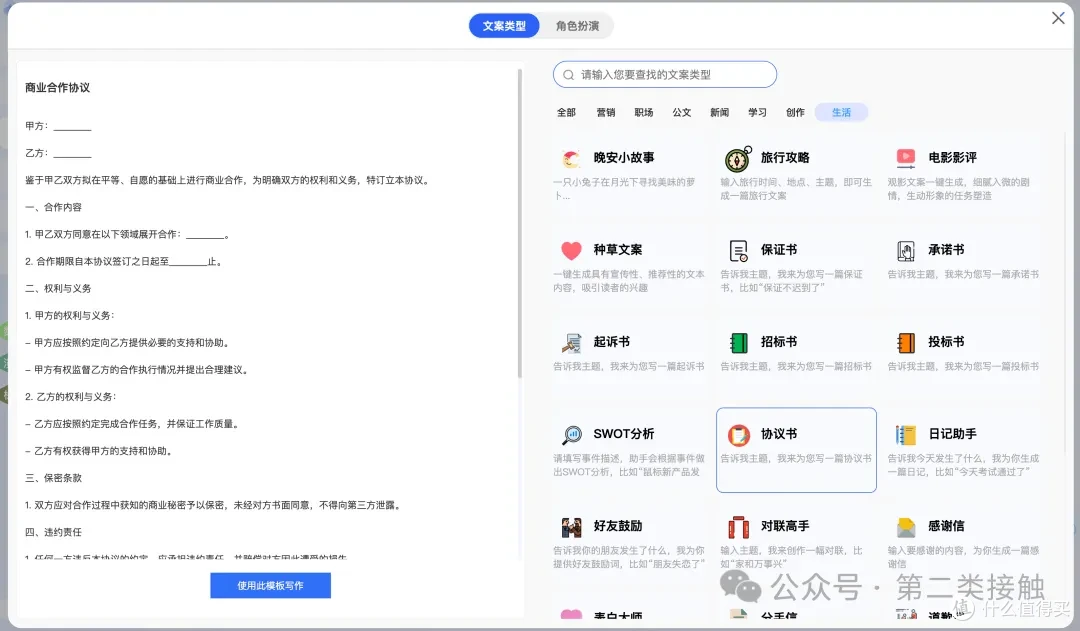Select the 生活 category filter
This screenshot has height=631, width=1080.
(841, 112)
